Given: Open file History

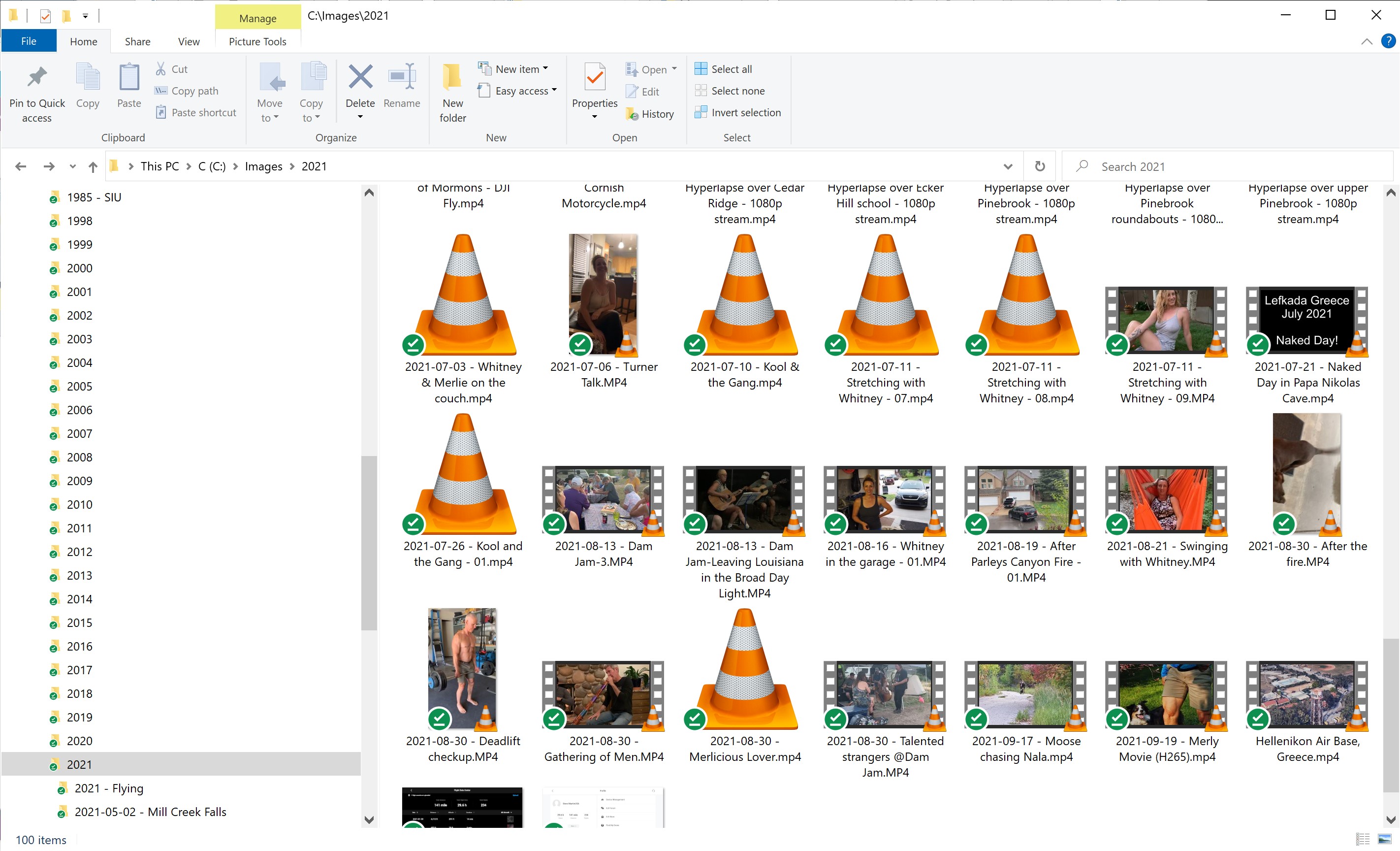Looking at the screenshot, I should pyautogui.click(x=650, y=114).
